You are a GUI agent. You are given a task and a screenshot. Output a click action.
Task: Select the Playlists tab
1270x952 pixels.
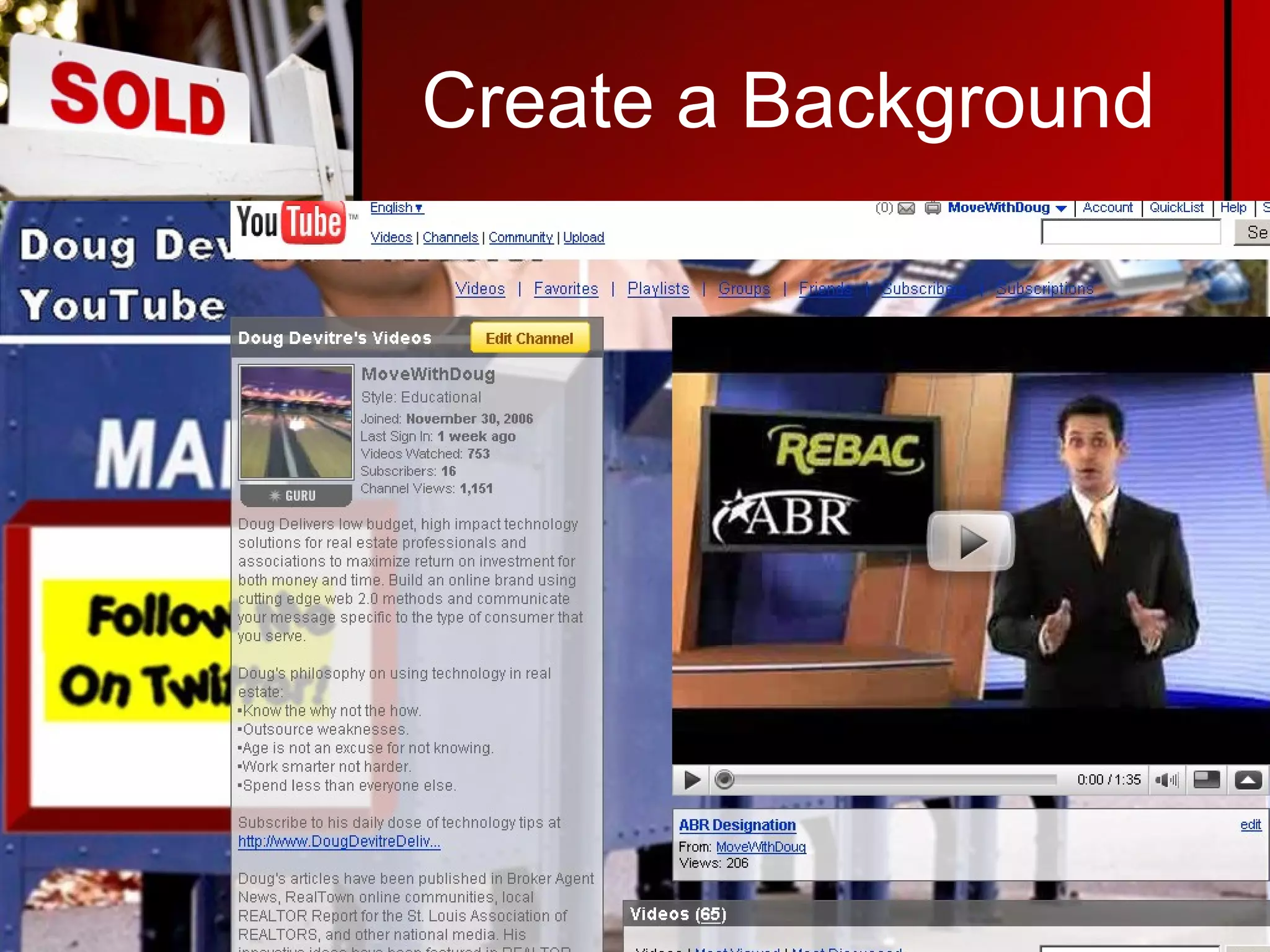coord(658,289)
